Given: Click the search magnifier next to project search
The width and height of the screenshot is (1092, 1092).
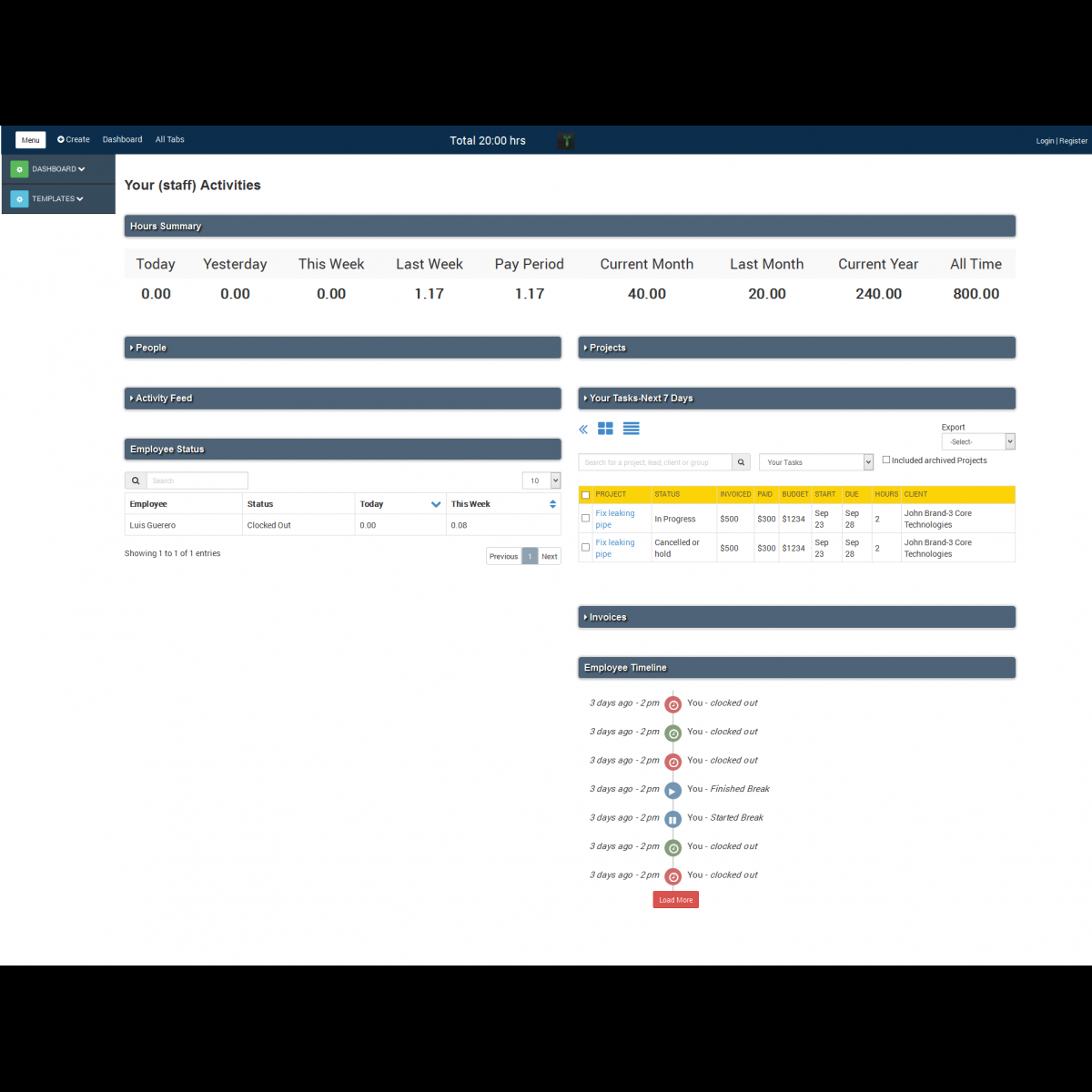Looking at the screenshot, I should coord(742,462).
